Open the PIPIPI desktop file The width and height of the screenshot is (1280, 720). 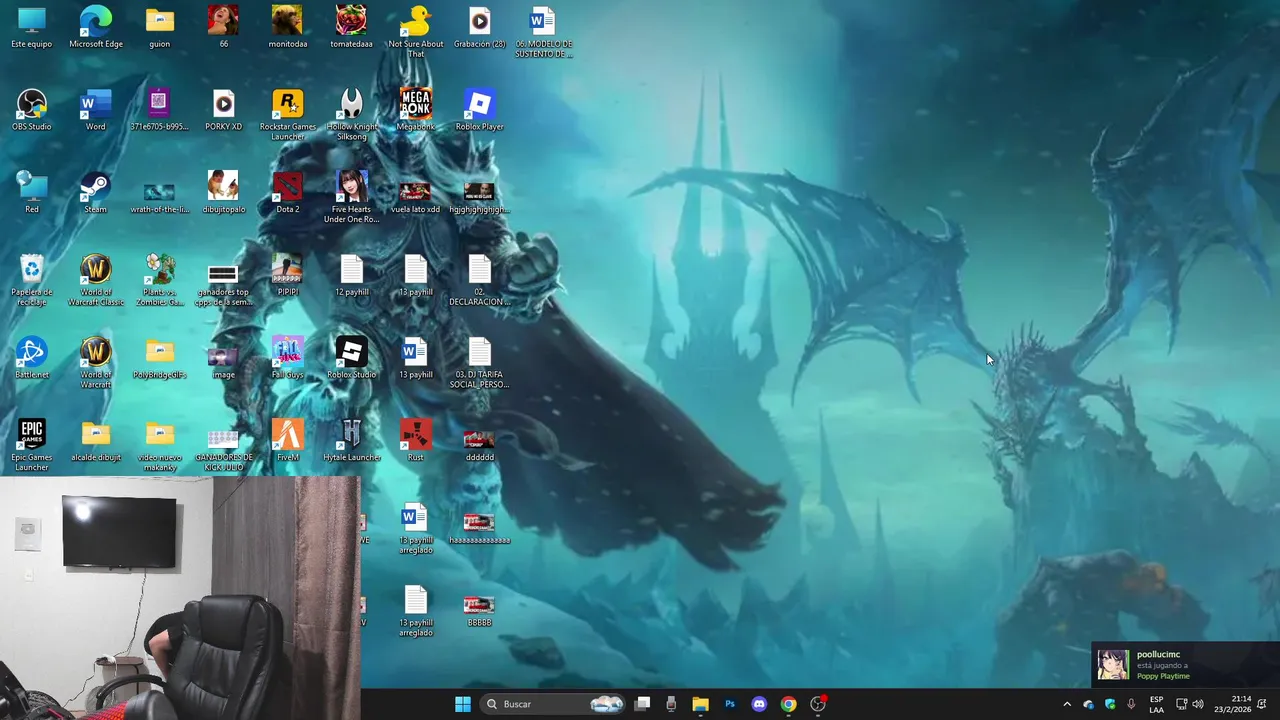(288, 275)
